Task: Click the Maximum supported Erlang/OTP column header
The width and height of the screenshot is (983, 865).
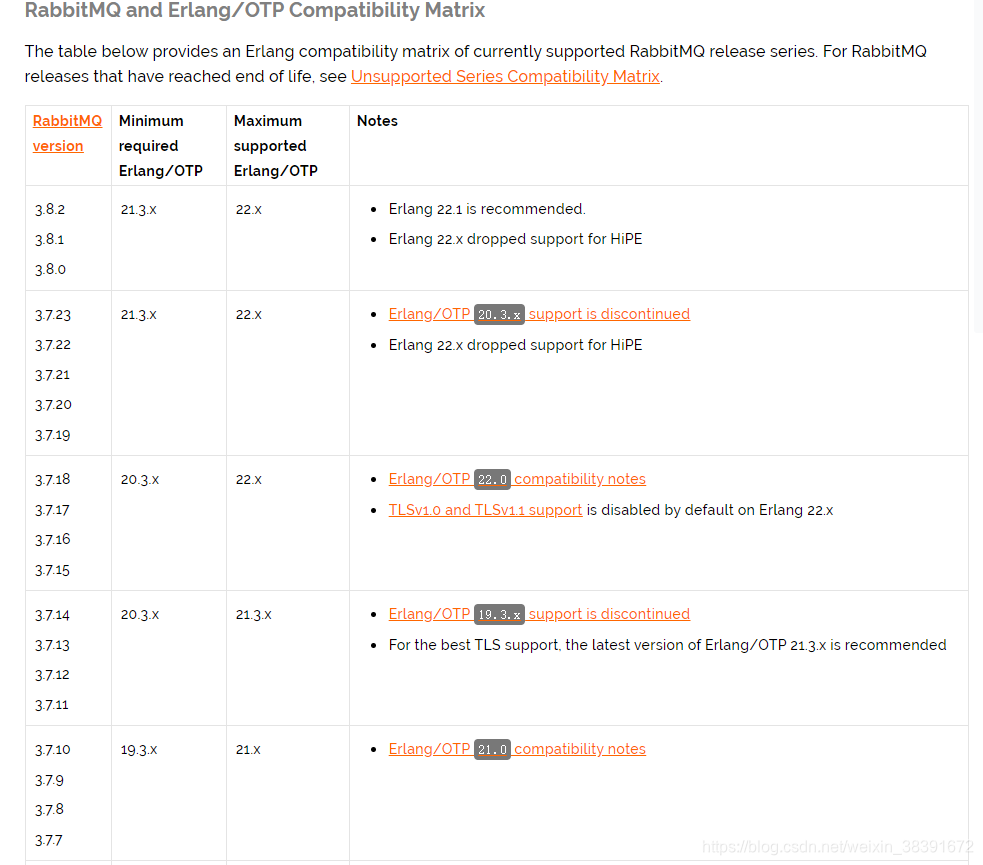Action: point(276,146)
